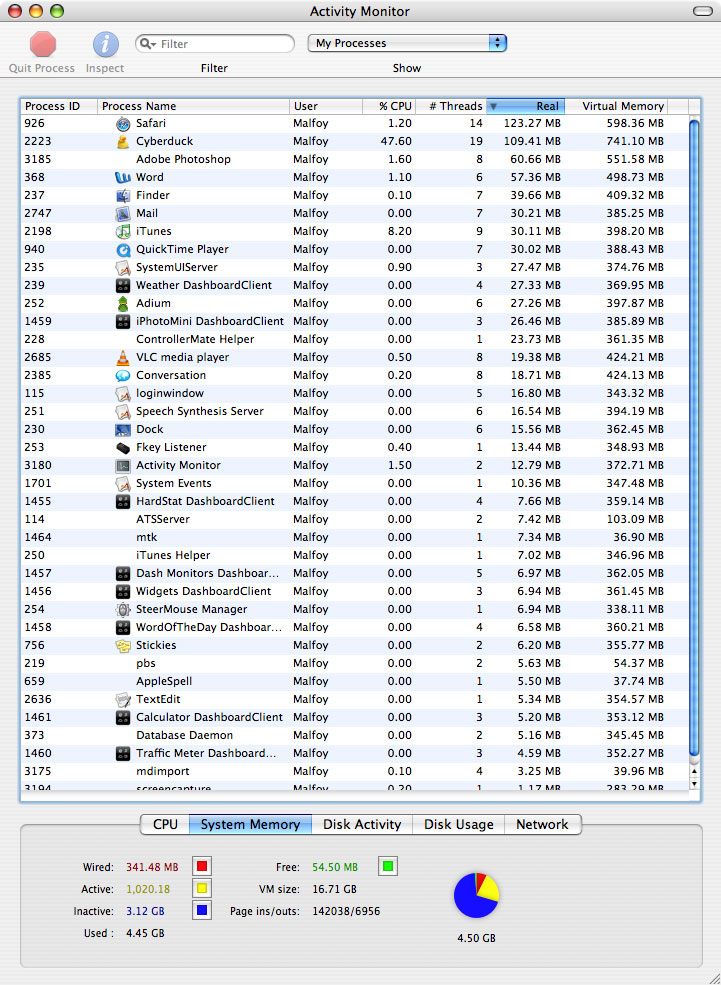721x985 pixels.
Task: Click the Dock icon in the list
Action: (x=123, y=430)
